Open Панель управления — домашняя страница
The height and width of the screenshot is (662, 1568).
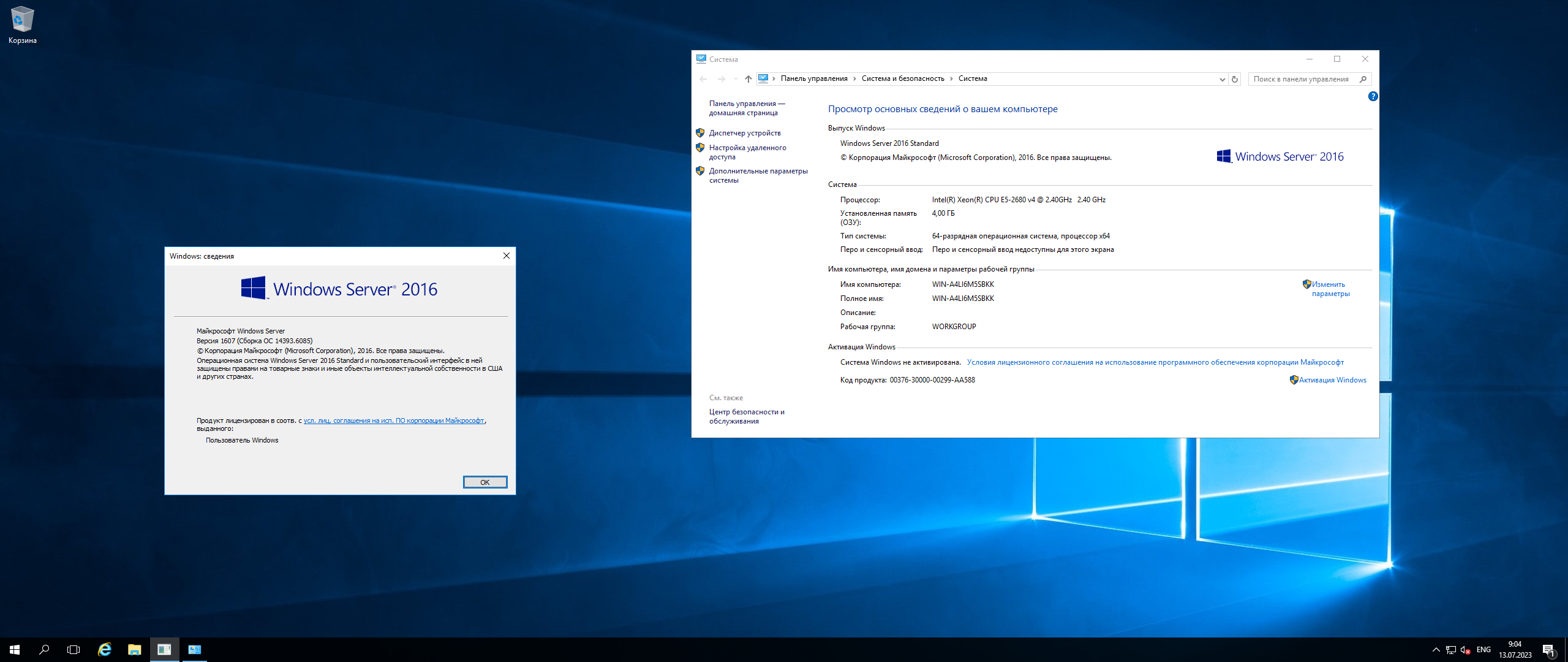[747, 108]
